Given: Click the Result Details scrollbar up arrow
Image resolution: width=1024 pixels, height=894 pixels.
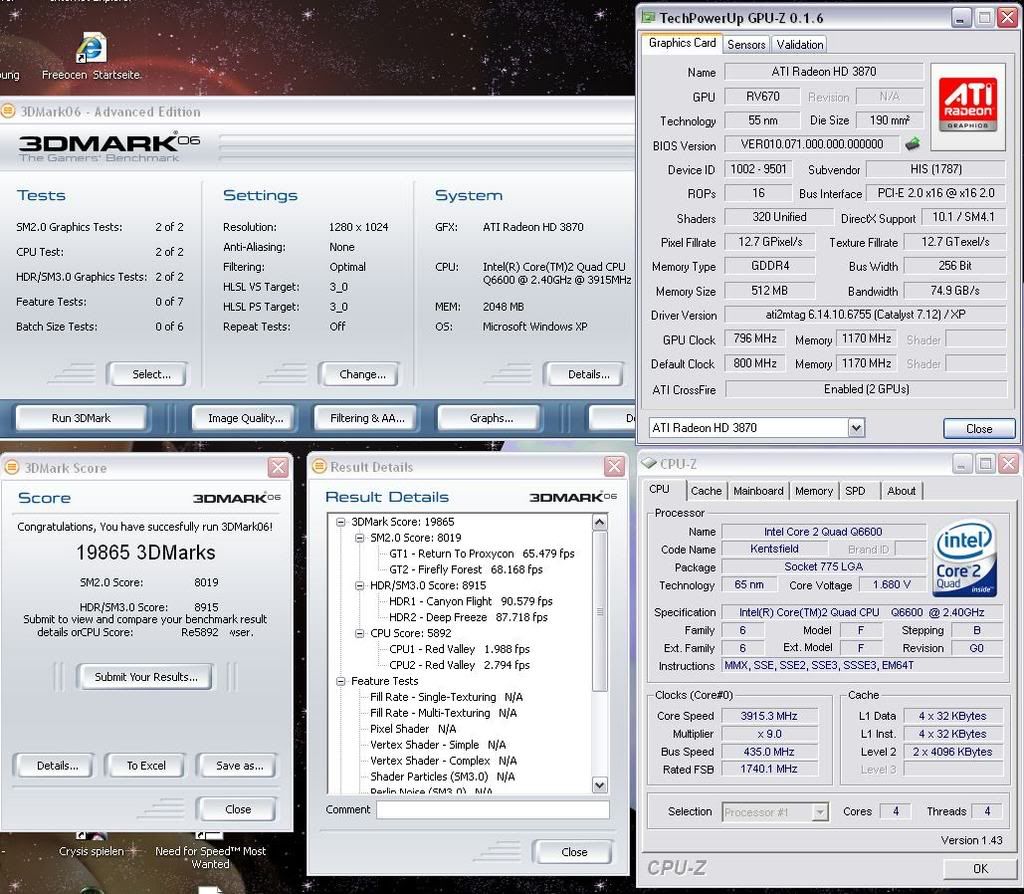Looking at the screenshot, I should (600, 522).
